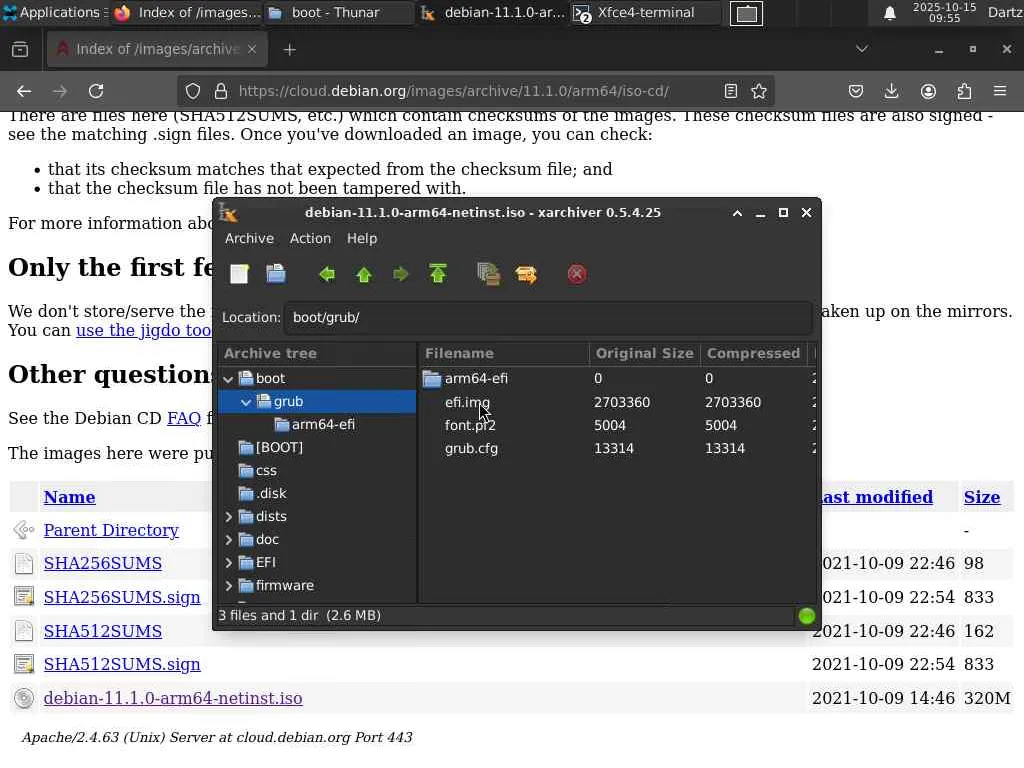
Task: Click the padlock icon in address bar
Action: pos(221,91)
